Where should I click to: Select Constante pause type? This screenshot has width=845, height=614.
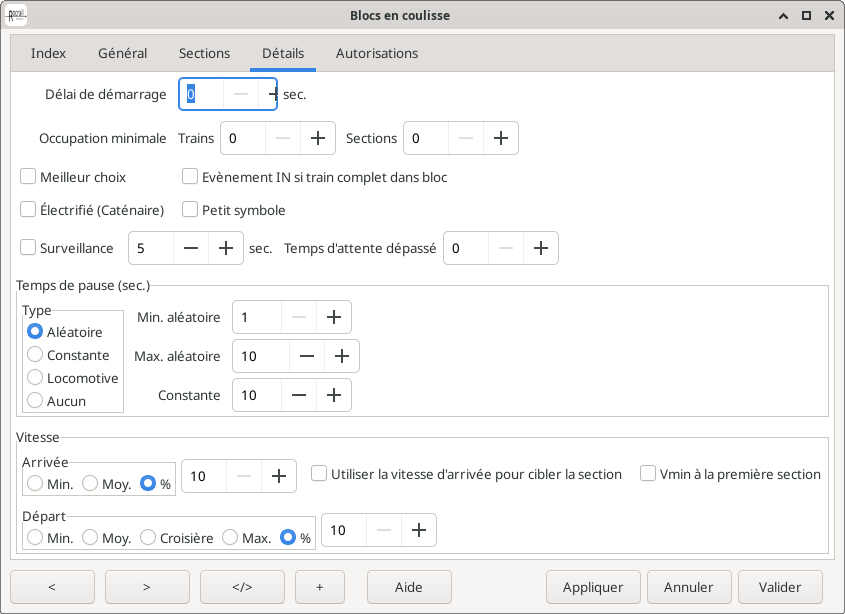(36, 355)
